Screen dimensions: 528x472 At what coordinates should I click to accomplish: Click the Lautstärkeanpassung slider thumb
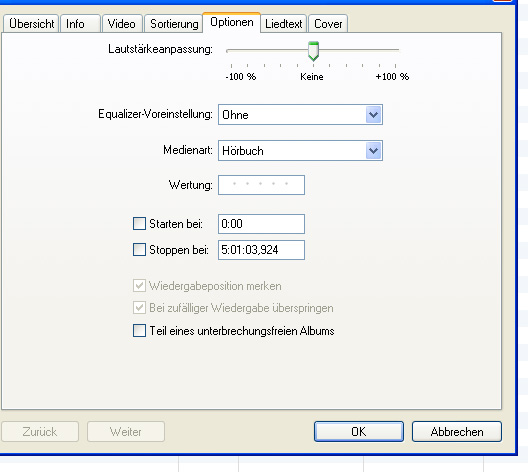point(314,51)
